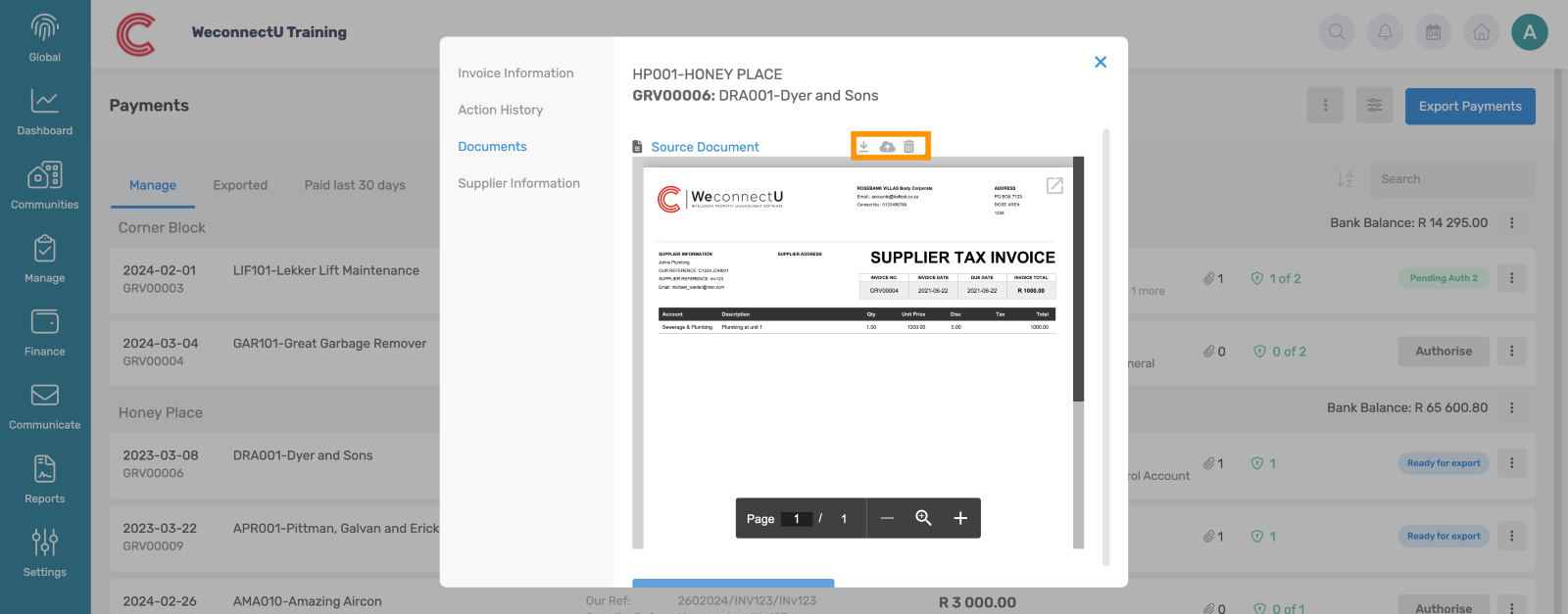Zoom in on the document preview
This screenshot has height=614, width=1568.
[960, 518]
